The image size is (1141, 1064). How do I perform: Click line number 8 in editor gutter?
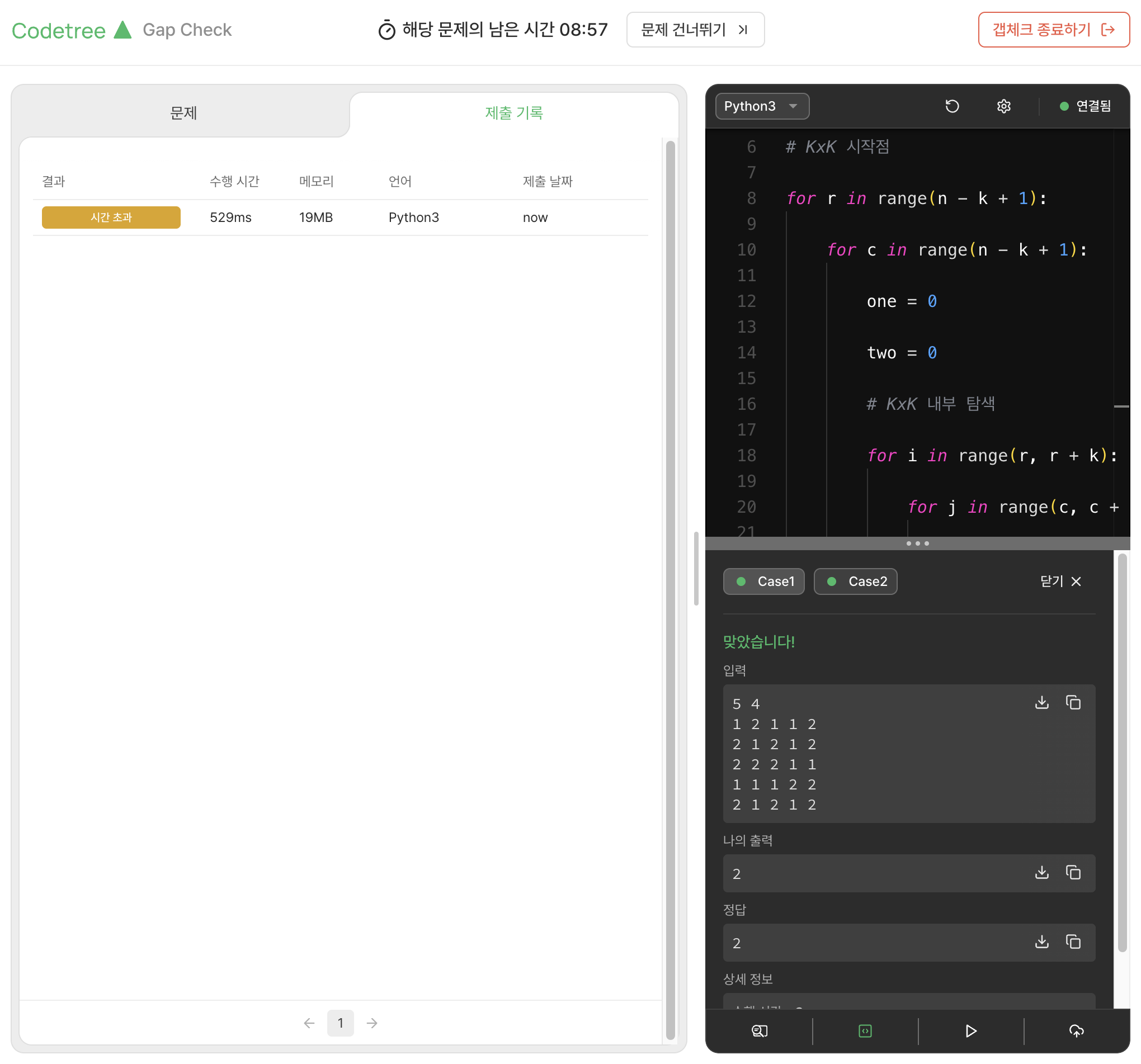[x=751, y=198]
